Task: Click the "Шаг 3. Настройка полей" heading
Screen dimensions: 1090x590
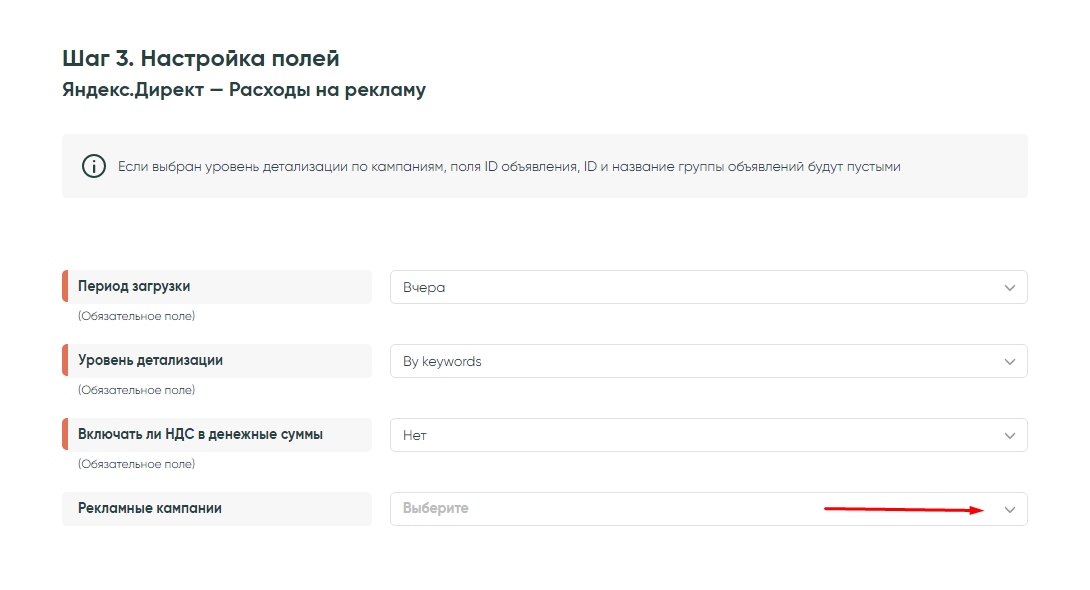Action: [201, 58]
